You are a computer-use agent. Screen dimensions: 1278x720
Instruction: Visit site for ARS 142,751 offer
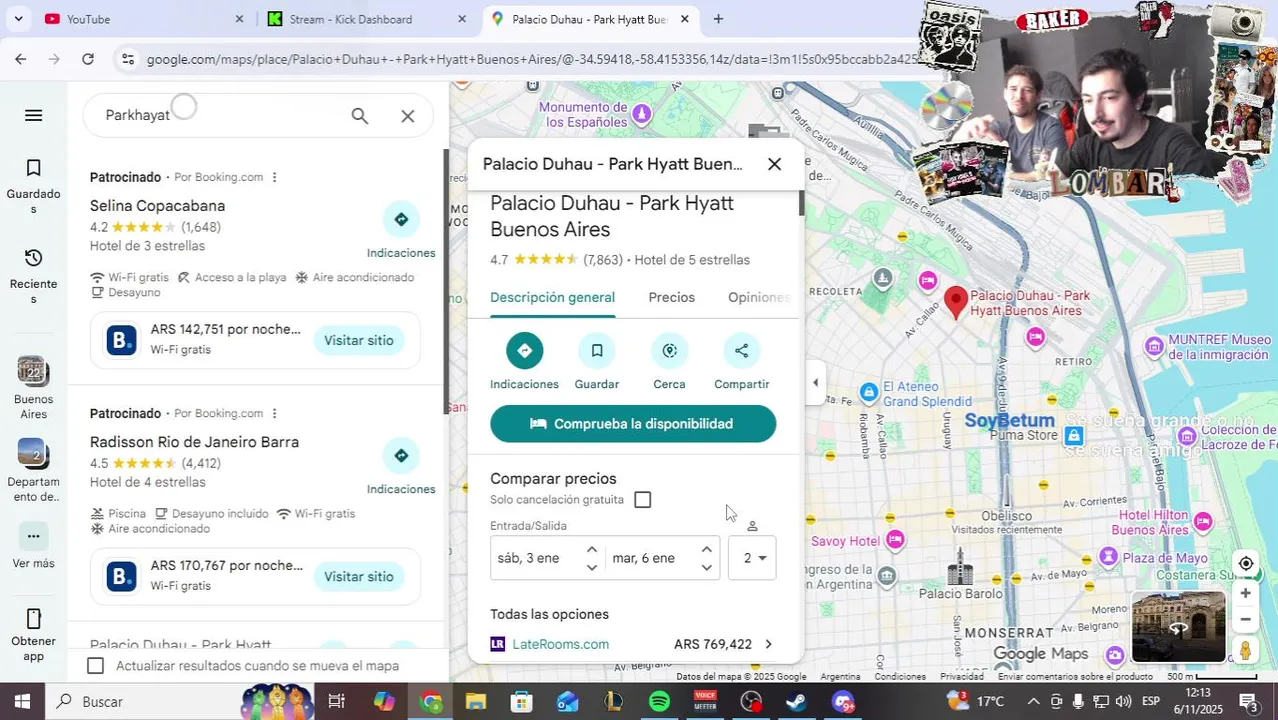tap(358, 341)
